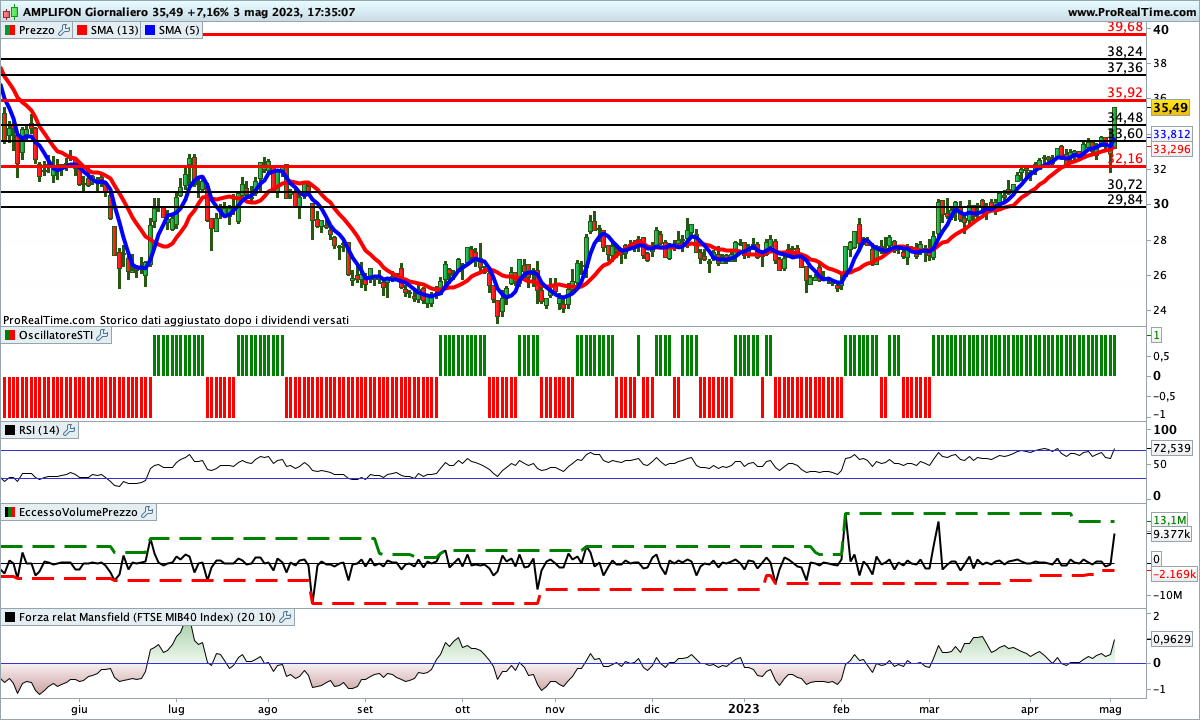
Task: Click the set month label
Action: [x=366, y=708]
